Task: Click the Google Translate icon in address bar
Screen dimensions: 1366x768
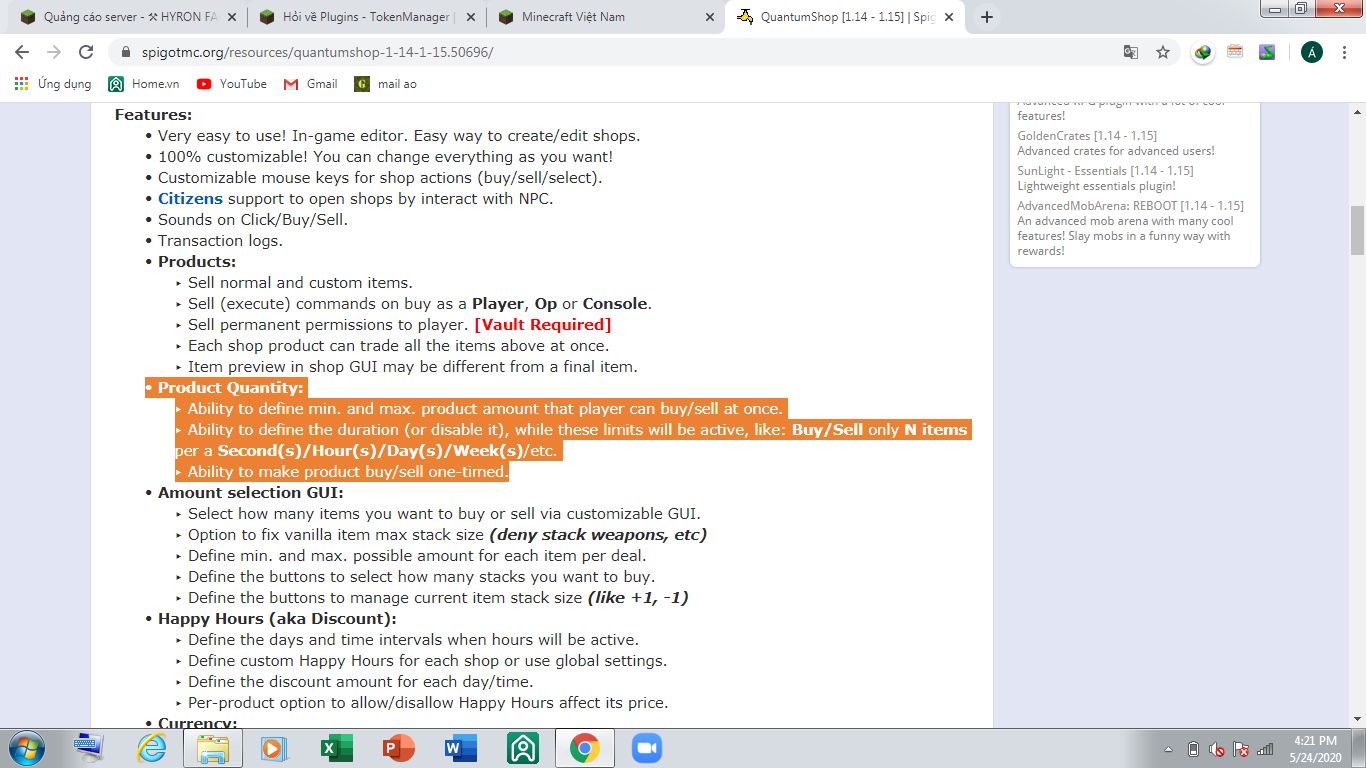Action: pyautogui.click(x=1131, y=52)
